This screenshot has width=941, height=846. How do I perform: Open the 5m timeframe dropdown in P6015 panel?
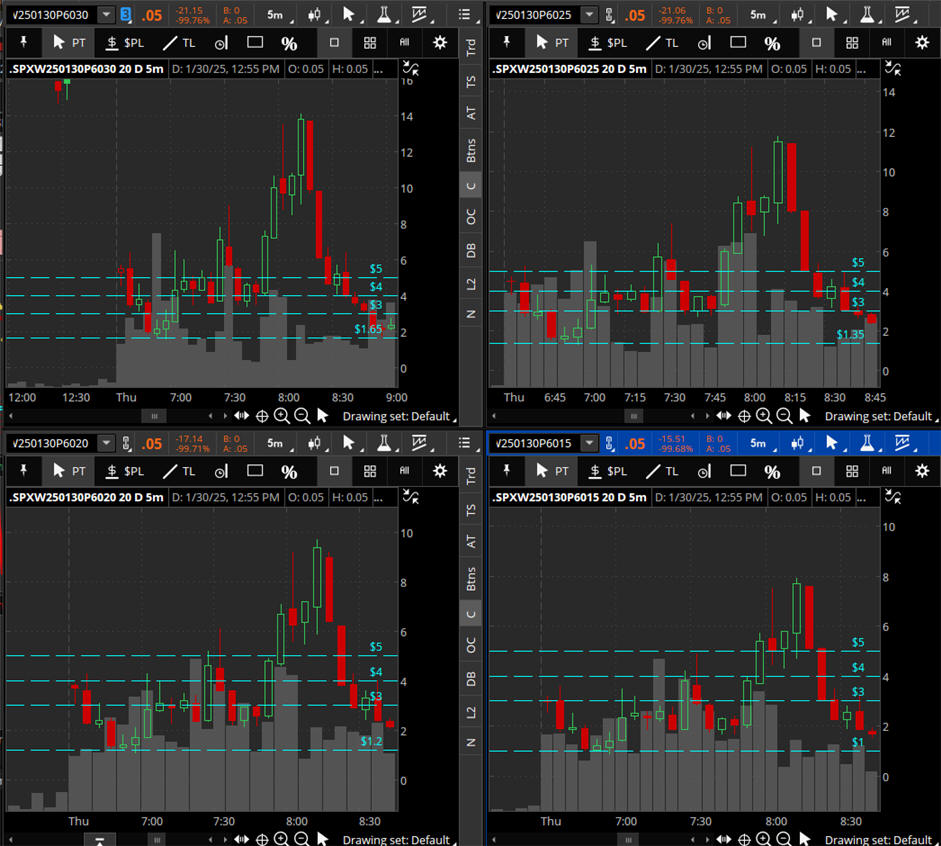[762, 443]
